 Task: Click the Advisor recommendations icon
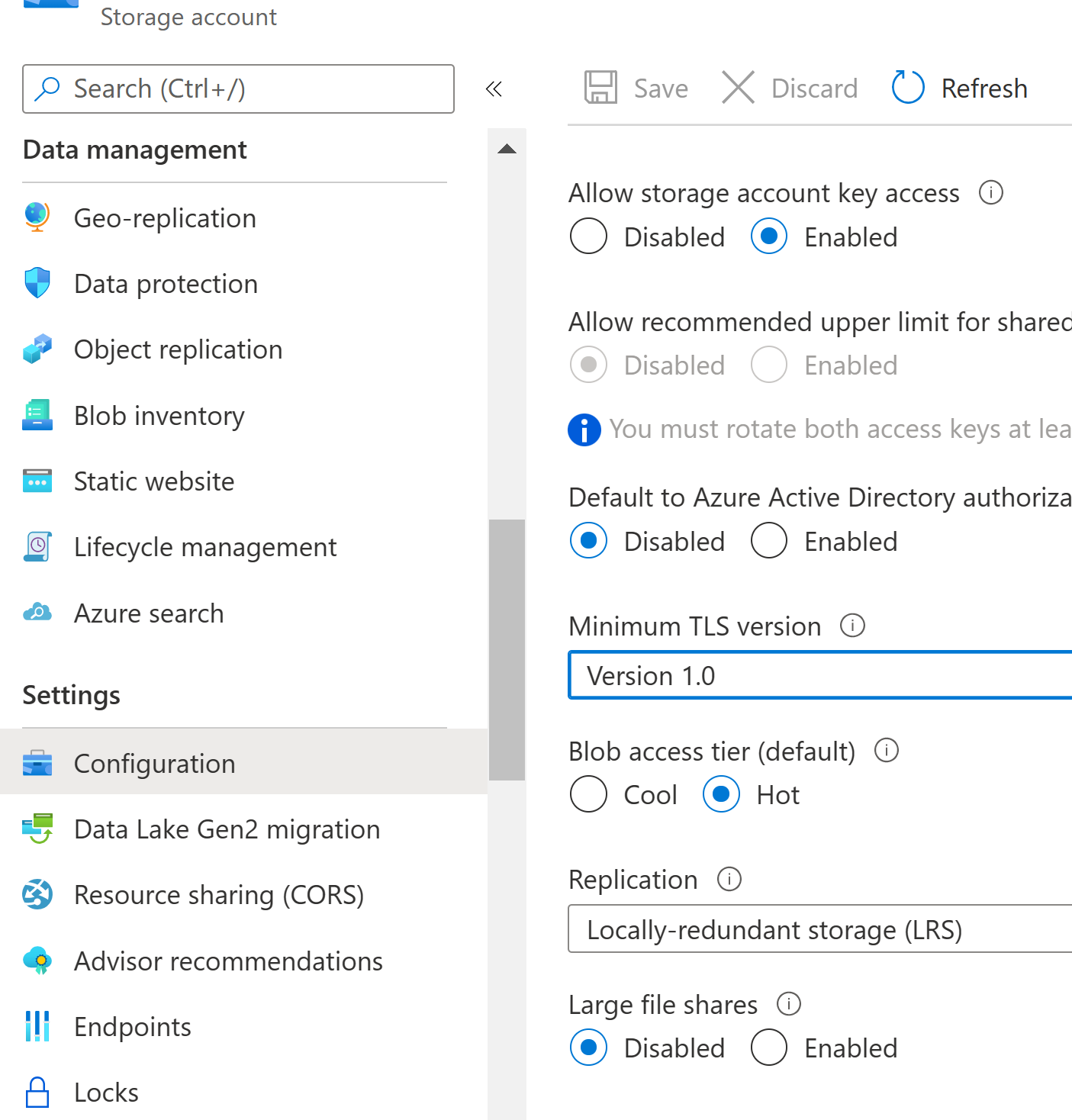[x=37, y=961]
